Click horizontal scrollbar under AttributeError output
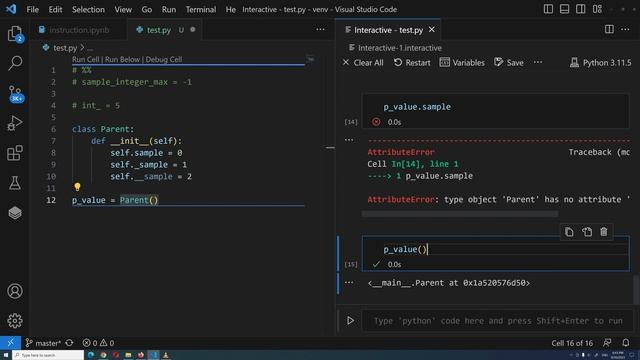This screenshot has height=360, width=640. point(460,214)
